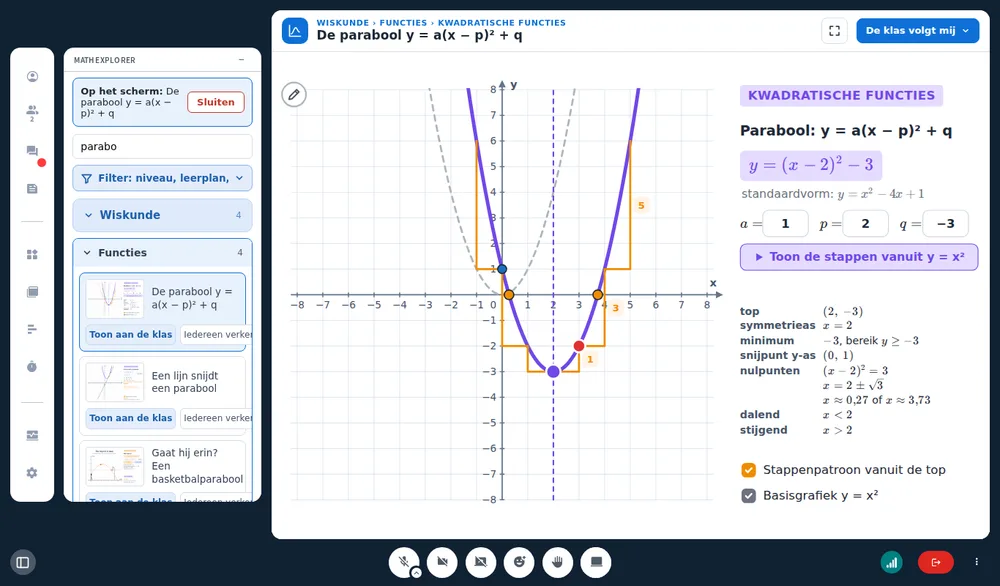Click the left orange root point on x-axis
The width and height of the screenshot is (1000, 586).
(x=509, y=295)
